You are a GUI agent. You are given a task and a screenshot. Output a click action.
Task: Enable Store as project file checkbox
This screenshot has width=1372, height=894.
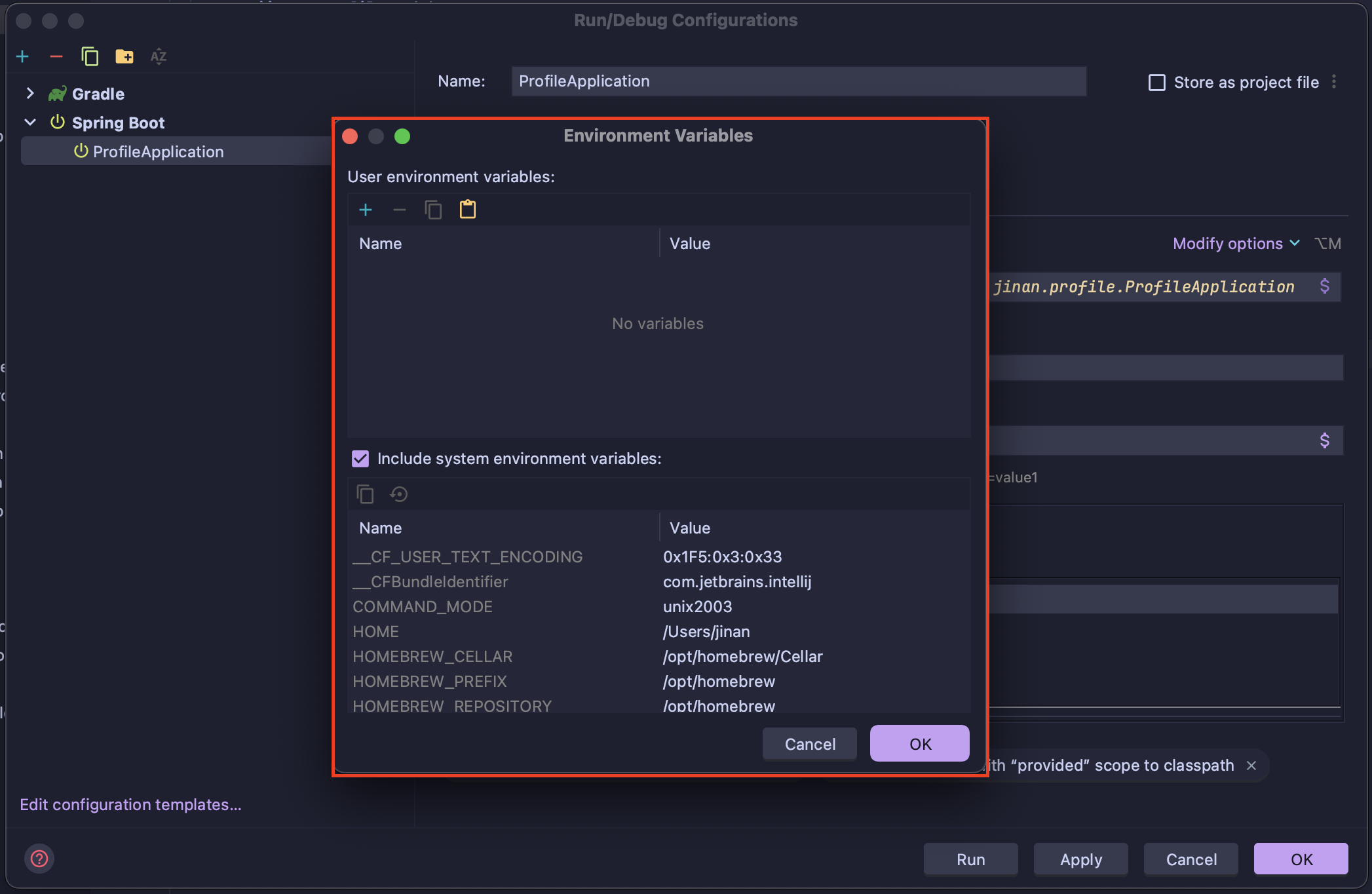tap(1157, 83)
